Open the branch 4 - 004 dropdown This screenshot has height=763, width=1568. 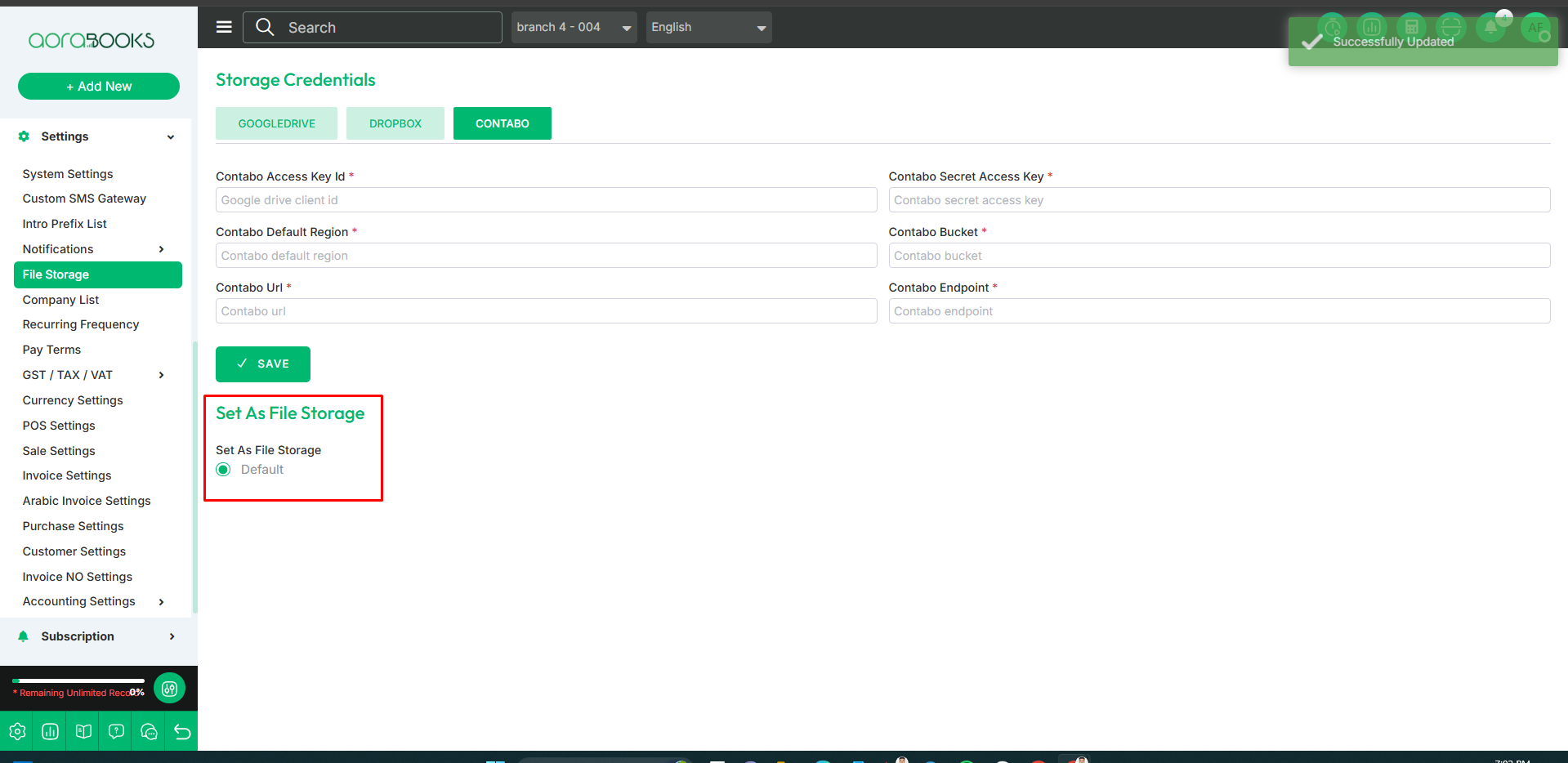pyautogui.click(x=574, y=27)
